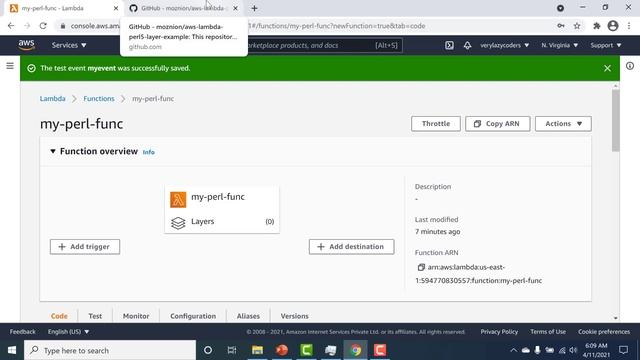This screenshot has width=640, height=360.
Task: Bookmark this page with star icon
Action: point(577,26)
